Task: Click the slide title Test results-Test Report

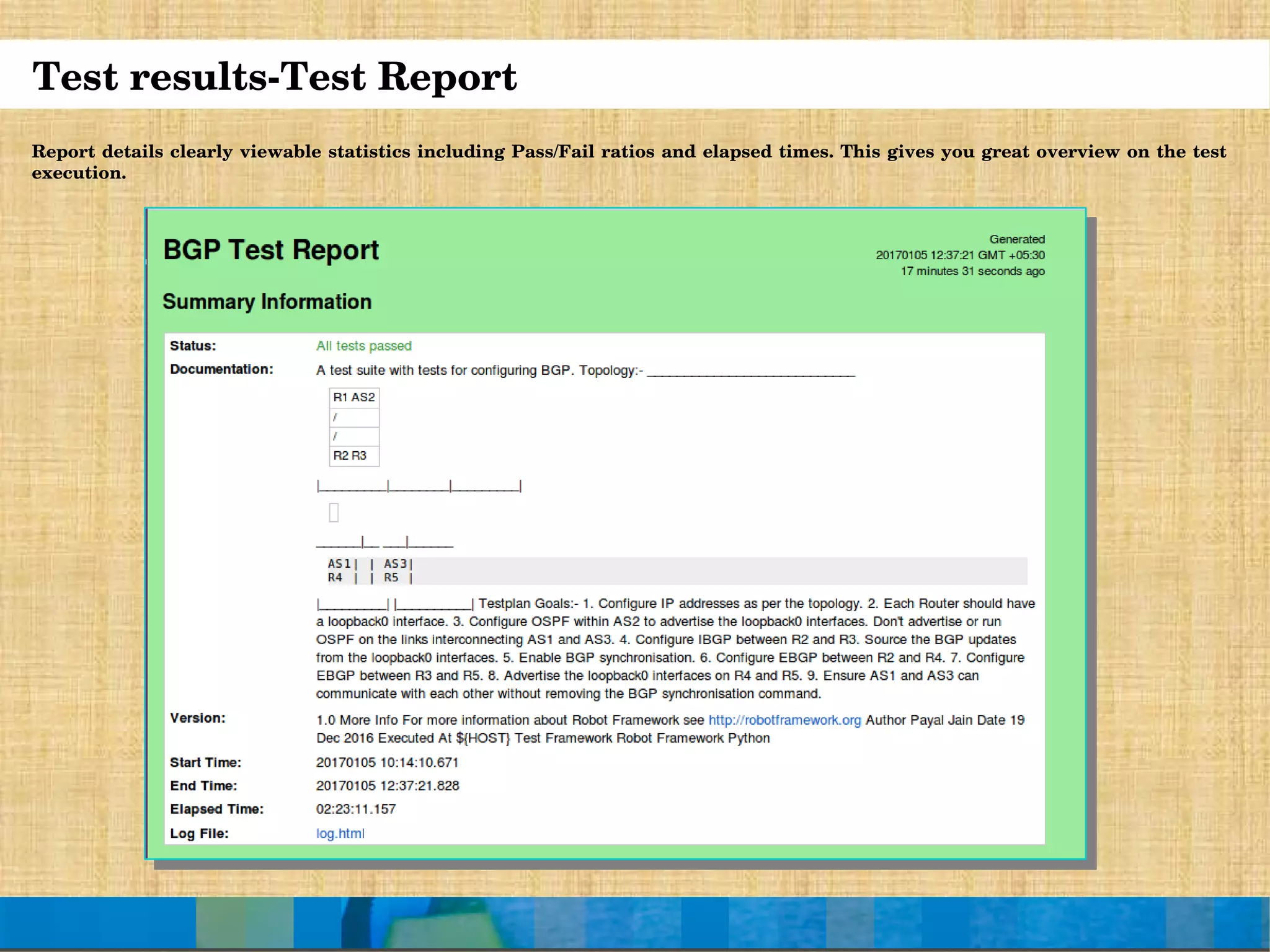Action: (274, 77)
